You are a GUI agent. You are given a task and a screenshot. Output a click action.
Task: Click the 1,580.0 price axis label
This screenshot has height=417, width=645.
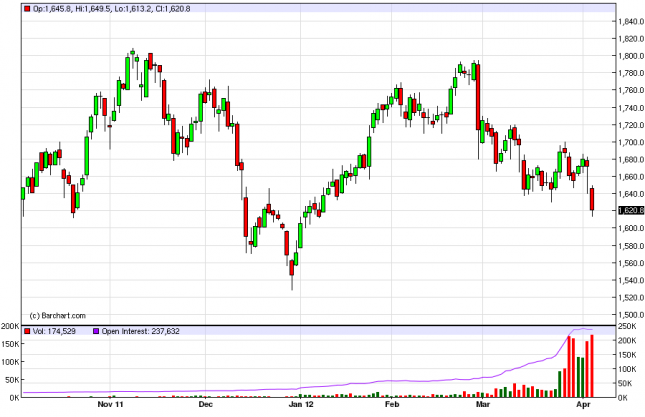click(x=631, y=246)
